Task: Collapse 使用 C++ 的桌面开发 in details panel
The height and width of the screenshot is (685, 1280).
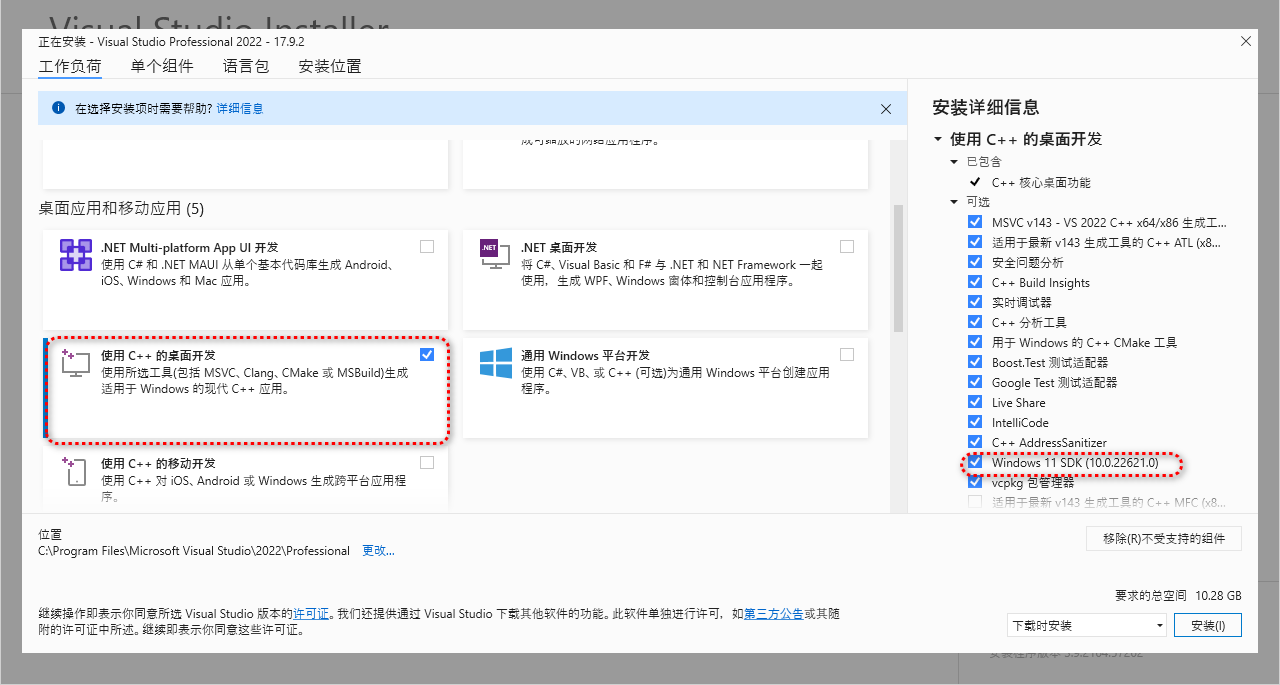Action: [x=937, y=139]
